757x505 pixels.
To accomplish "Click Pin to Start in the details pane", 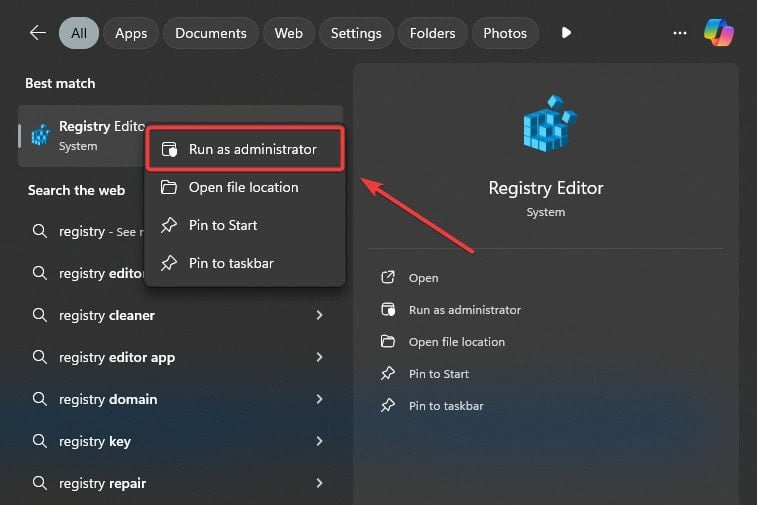I will click(439, 374).
